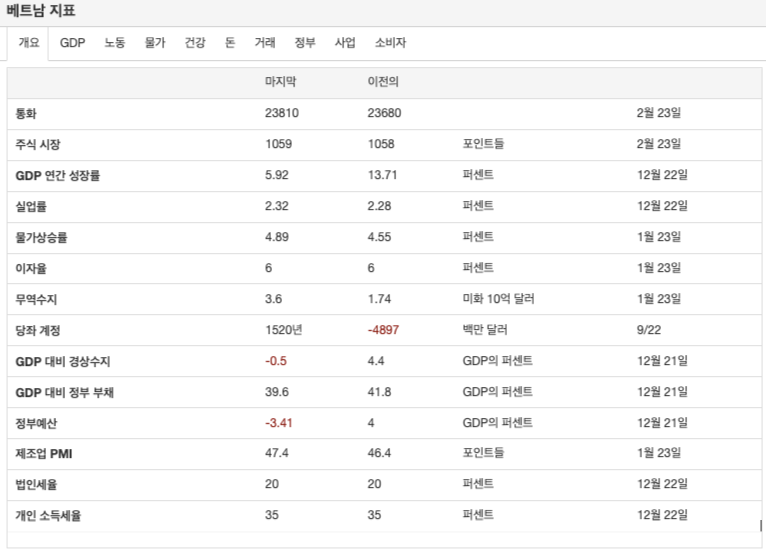The height and width of the screenshot is (555, 766).
Task: Open the 제조업 PMI link
Action: click(x=43, y=454)
